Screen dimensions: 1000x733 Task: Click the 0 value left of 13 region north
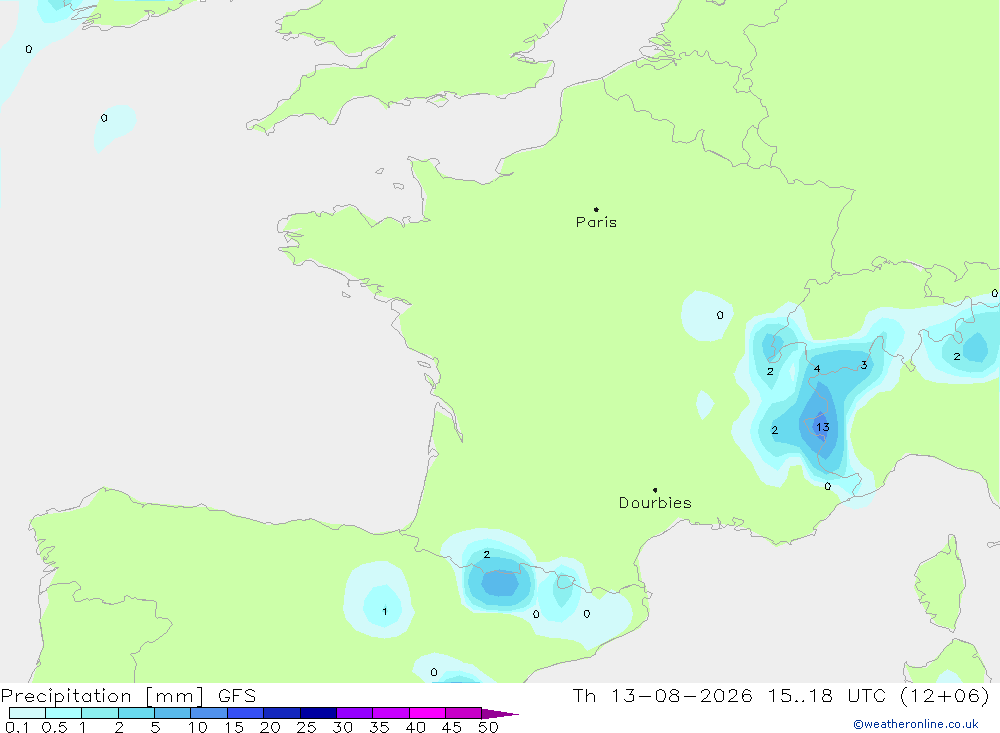[x=720, y=315]
